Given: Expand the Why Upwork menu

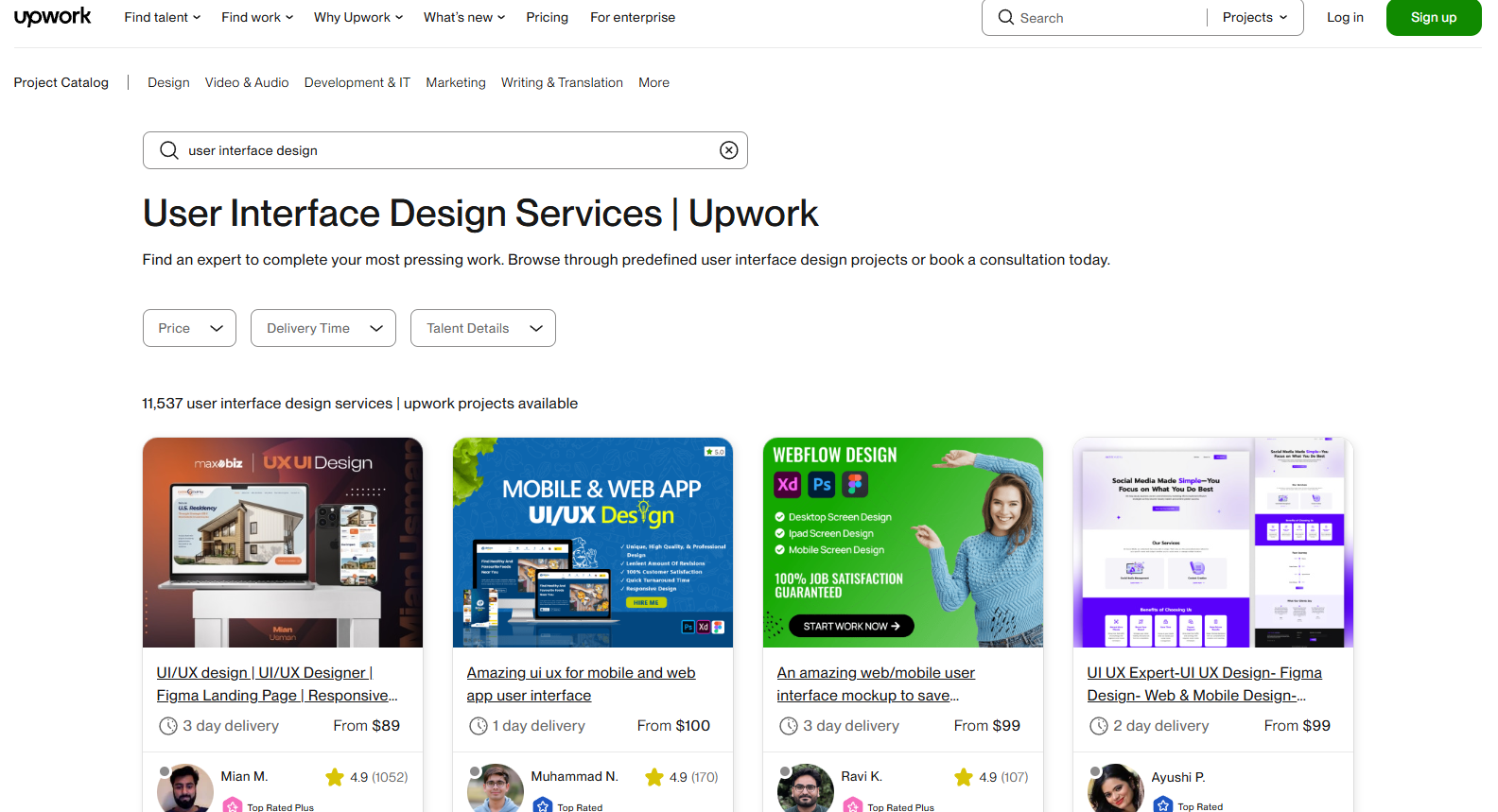Looking at the screenshot, I should [x=358, y=17].
